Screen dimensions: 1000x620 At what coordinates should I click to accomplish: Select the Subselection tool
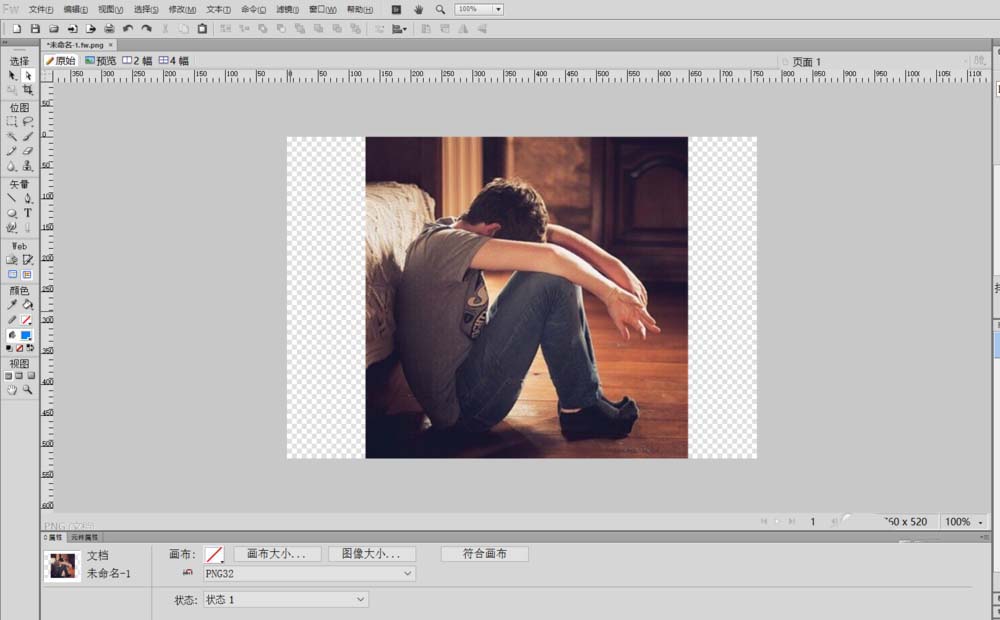[x=27, y=75]
